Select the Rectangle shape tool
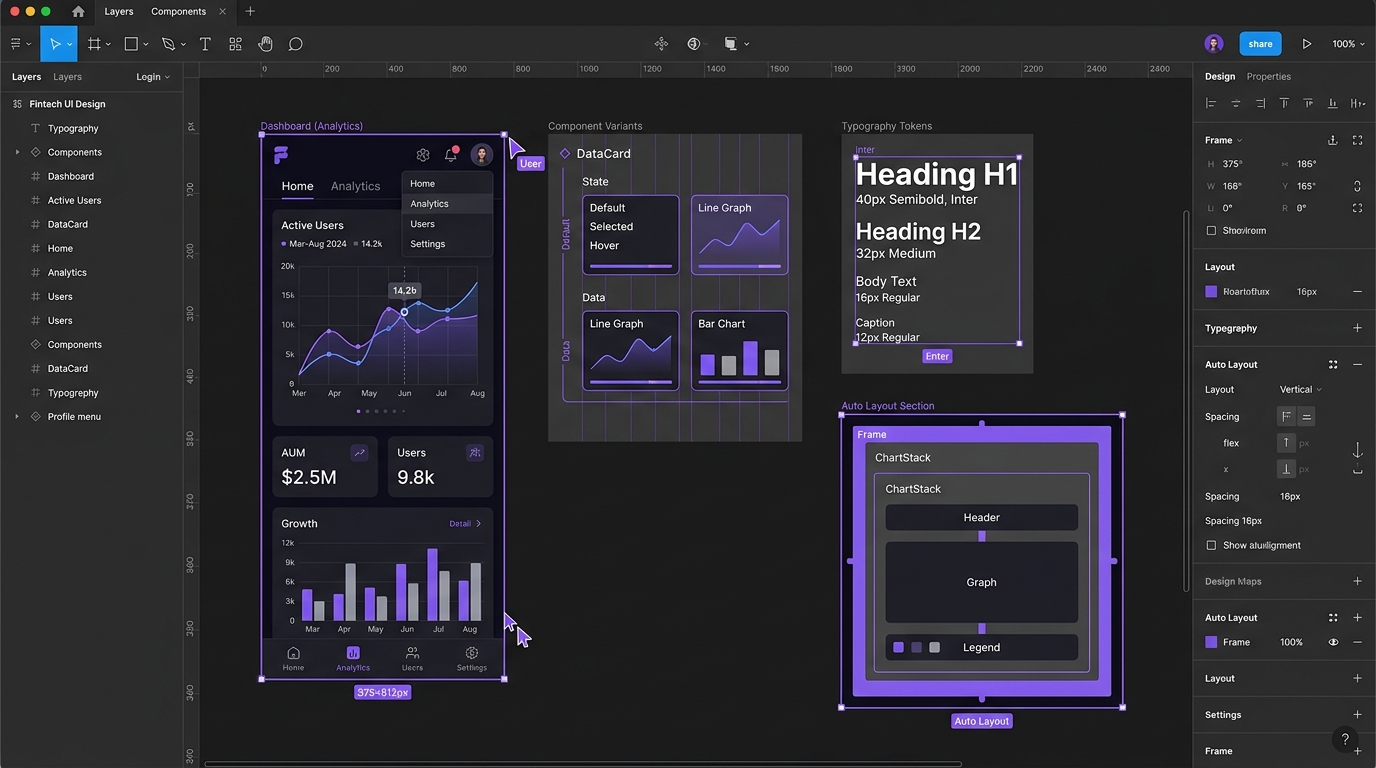The height and width of the screenshot is (768, 1376). [131, 44]
